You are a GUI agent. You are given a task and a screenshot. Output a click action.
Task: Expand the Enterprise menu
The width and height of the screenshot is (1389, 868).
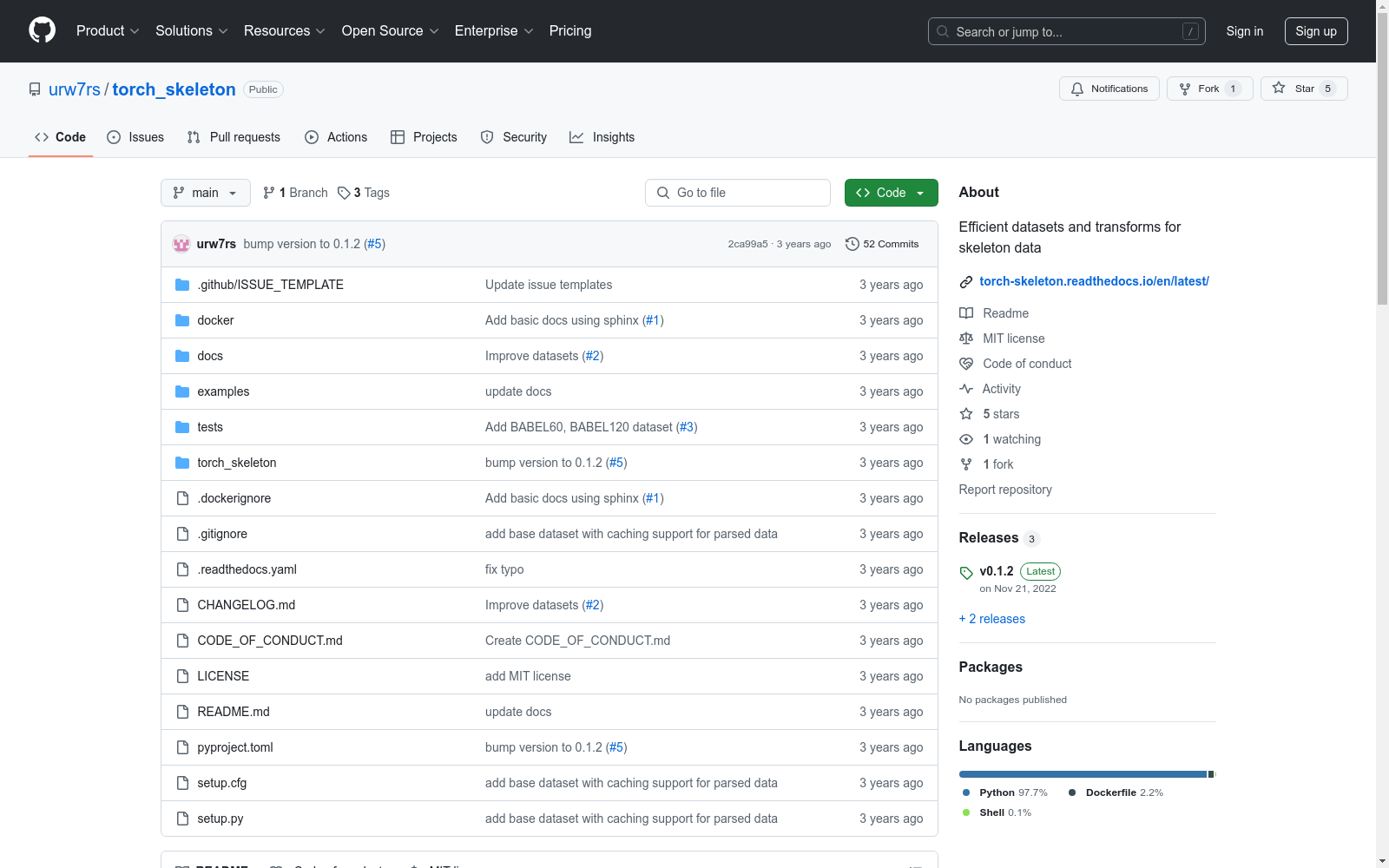click(x=494, y=31)
